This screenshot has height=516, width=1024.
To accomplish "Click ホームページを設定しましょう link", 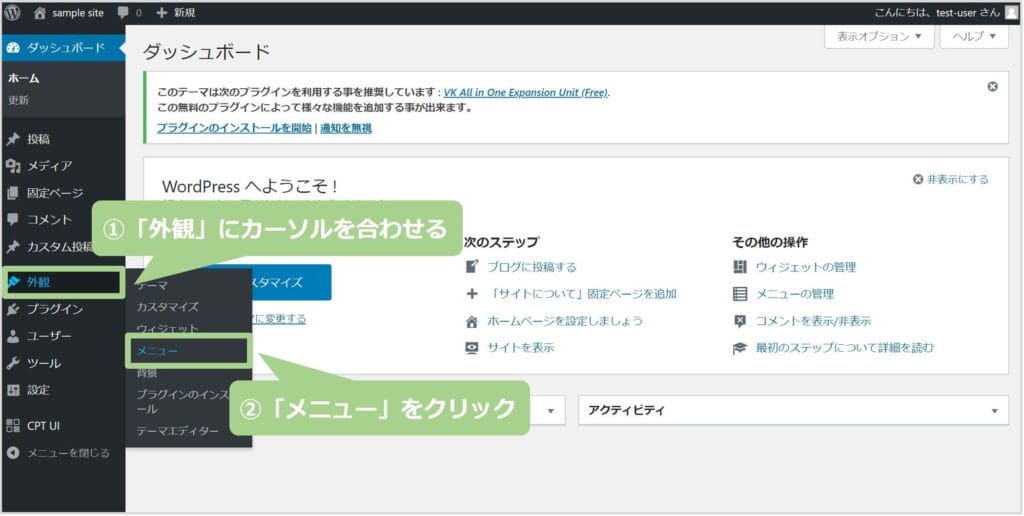I will pyautogui.click(x=565, y=321).
